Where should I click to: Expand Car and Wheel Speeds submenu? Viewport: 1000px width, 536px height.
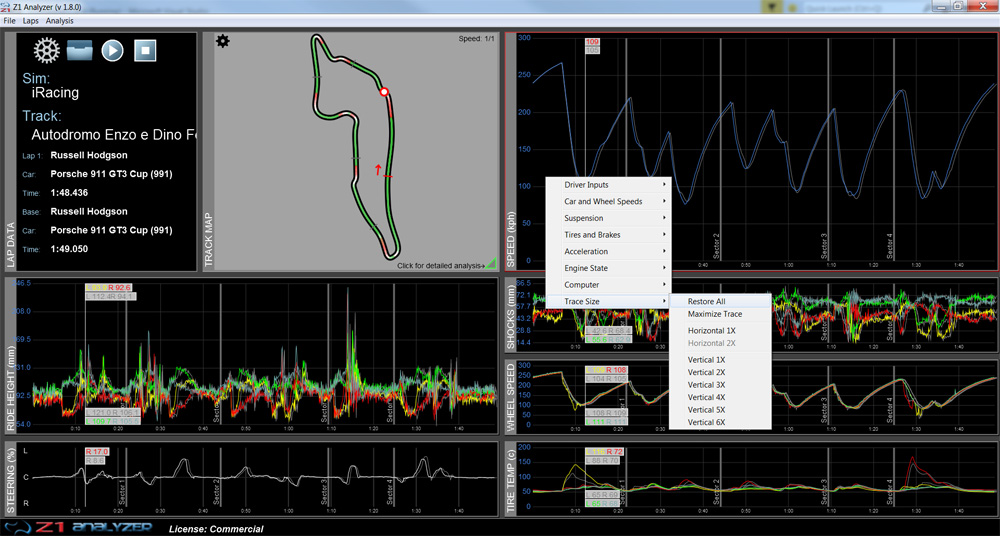(x=608, y=202)
